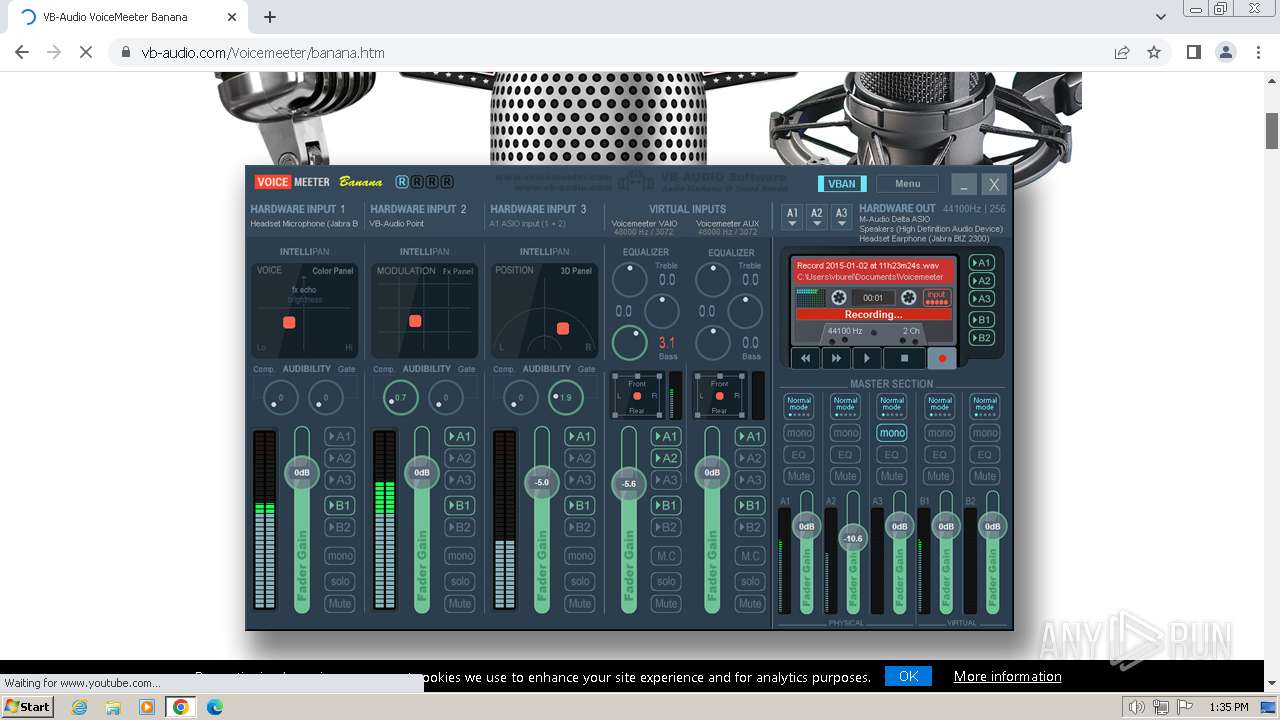Click the red input button on the cassette
1280x720 pixels.
(x=936, y=297)
